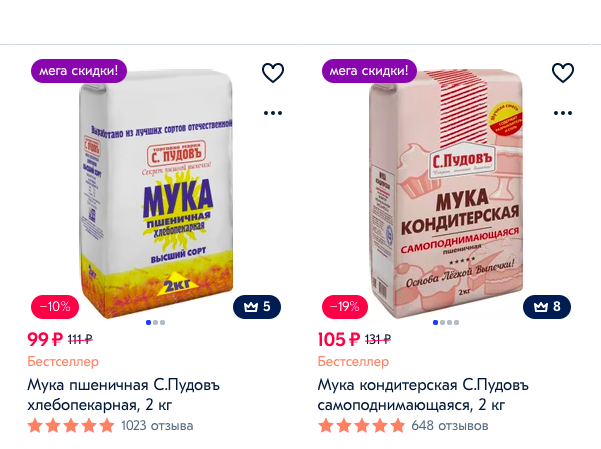
Task: Click the -10% discount badge
Action: click(54, 306)
